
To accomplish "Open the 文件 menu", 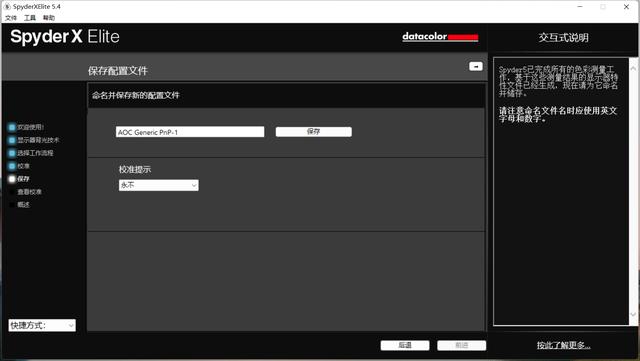I will point(11,18).
